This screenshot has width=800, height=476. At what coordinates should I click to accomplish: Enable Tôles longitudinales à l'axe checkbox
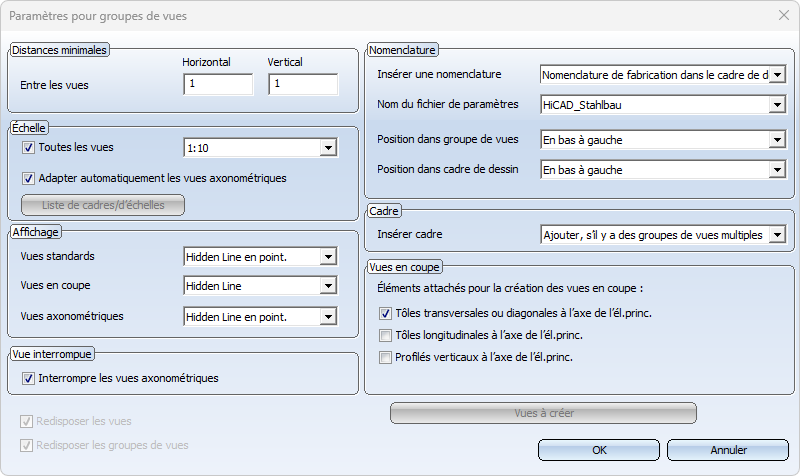pos(386,335)
